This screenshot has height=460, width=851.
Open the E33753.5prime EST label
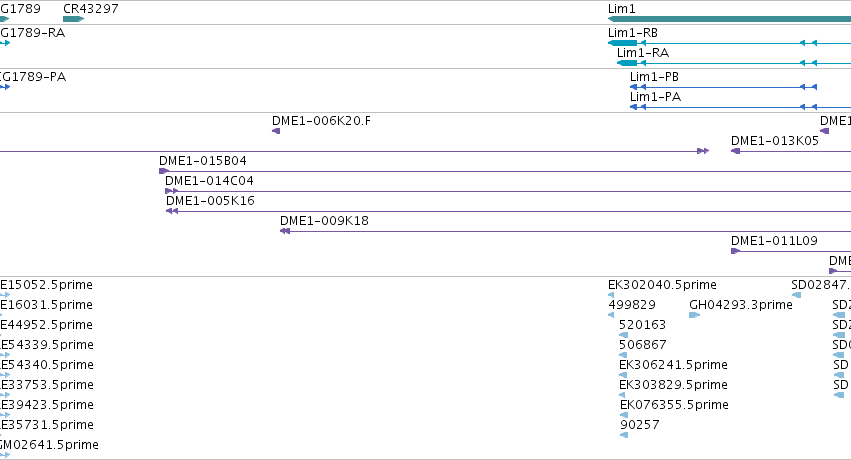(47, 385)
